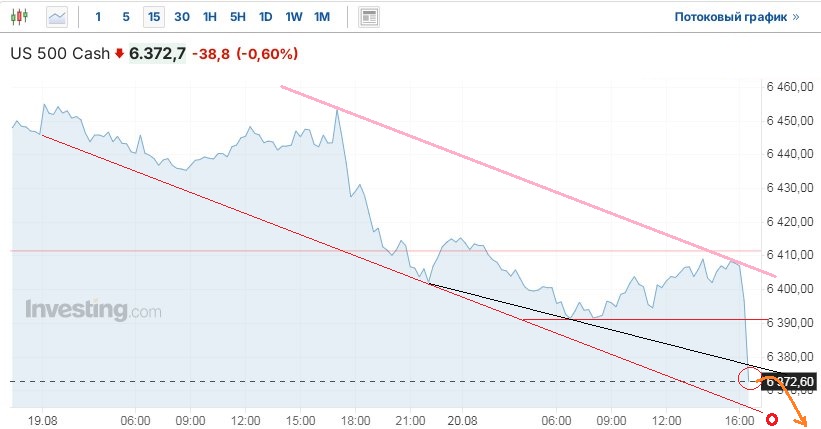The width and height of the screenshot is (821, 429).
Task: Click the red down arrow beside US 500 Cash
Action: click(120, 54)
